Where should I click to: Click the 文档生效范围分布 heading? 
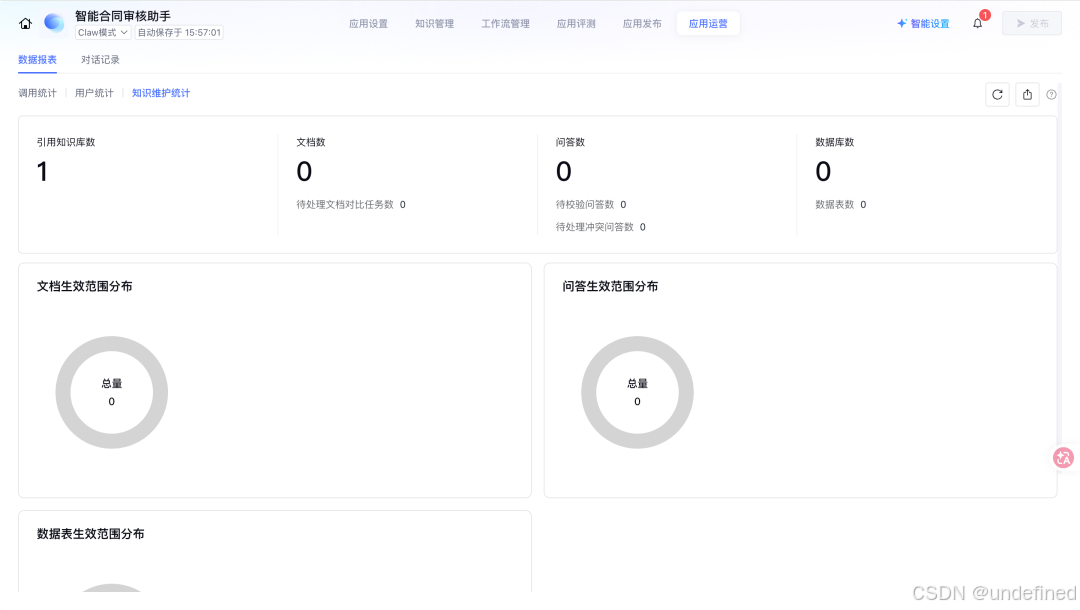(85, 286)
